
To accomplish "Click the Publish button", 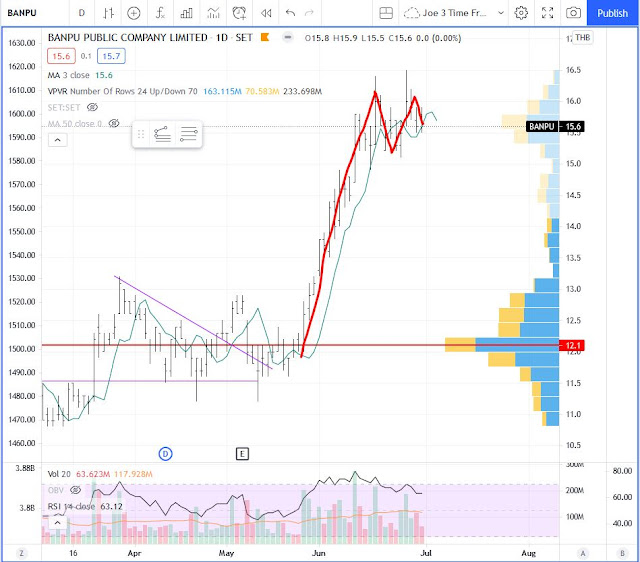I will pos(612,13).
